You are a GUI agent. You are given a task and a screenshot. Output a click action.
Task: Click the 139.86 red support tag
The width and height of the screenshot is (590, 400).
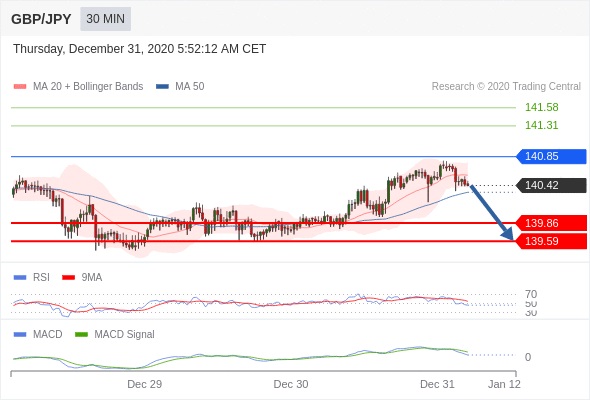[x=551, y=223]
